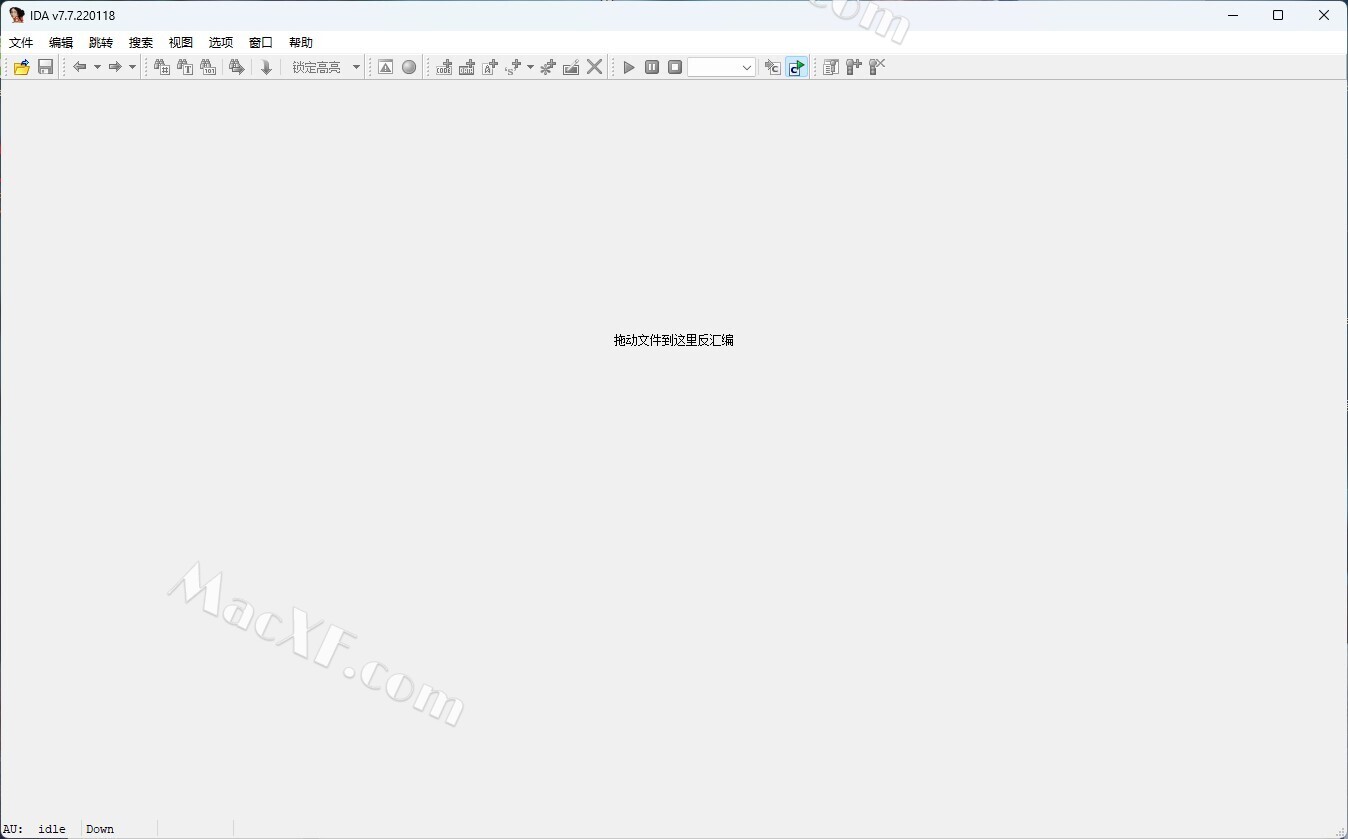Click the 拖动文件到这里反汇编 text
Viewport: 1348px width, 839px height.
pos(674,340)
